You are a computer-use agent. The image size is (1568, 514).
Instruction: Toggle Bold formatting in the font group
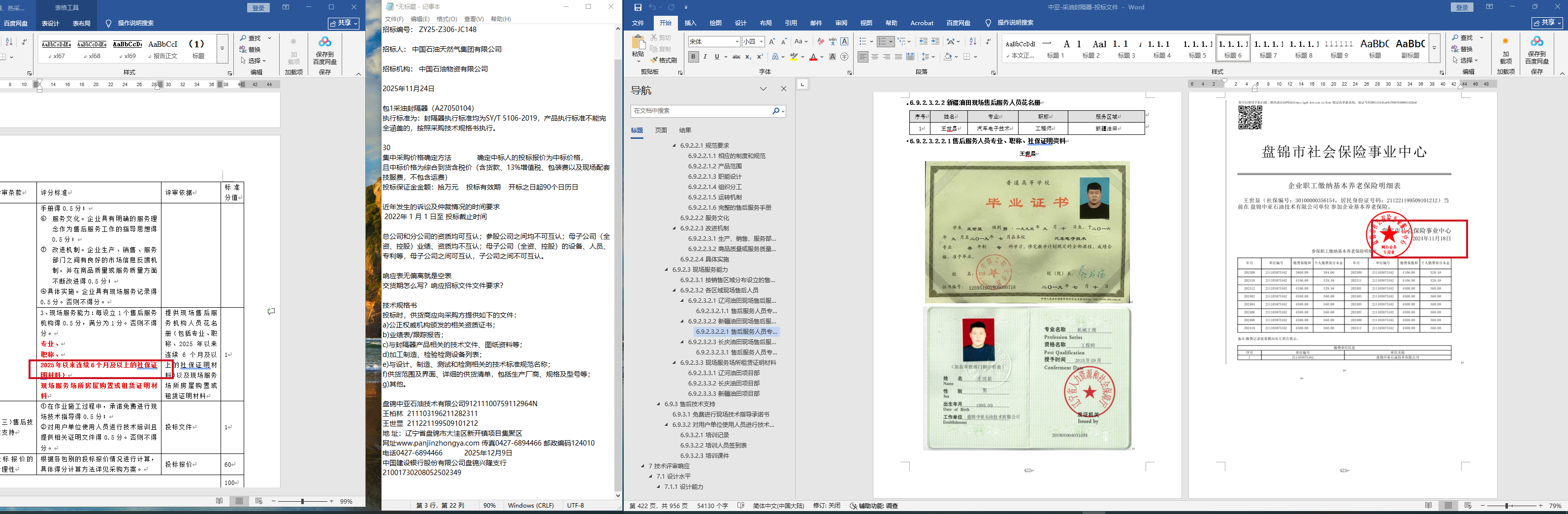[x=693, y=57]
